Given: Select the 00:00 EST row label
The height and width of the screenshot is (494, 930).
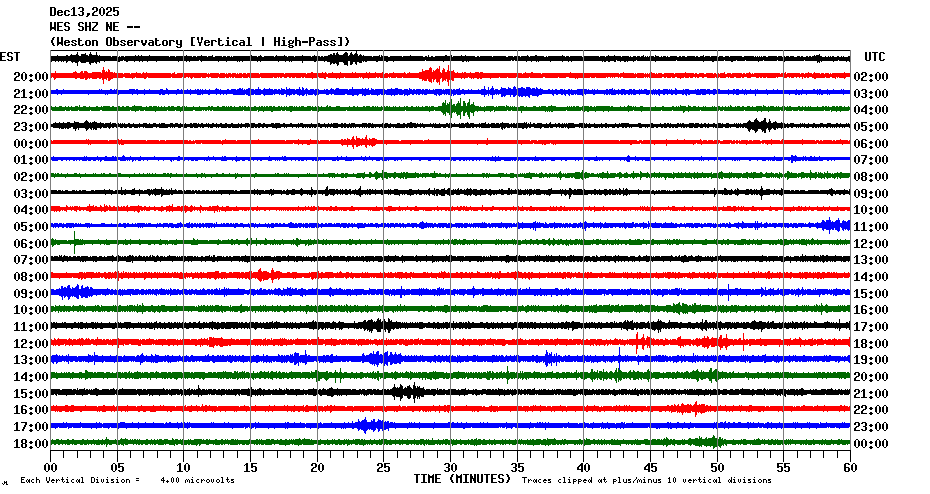Looking at the screenshot, I should pyautogui.click(x=31, y=143).
